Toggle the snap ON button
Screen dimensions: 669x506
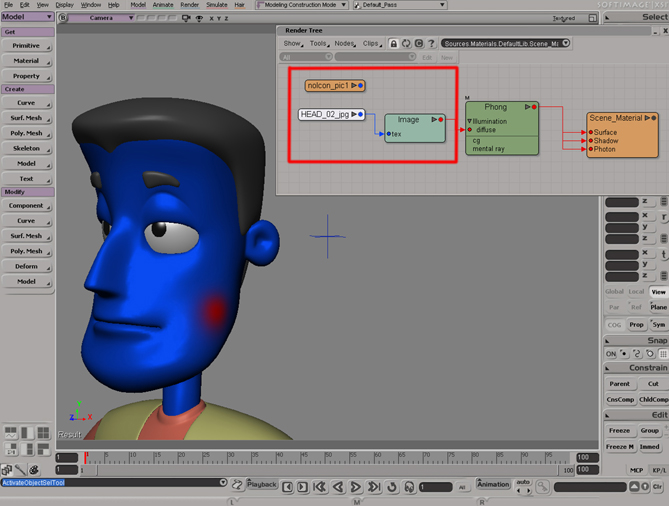(x=611, y=354)
